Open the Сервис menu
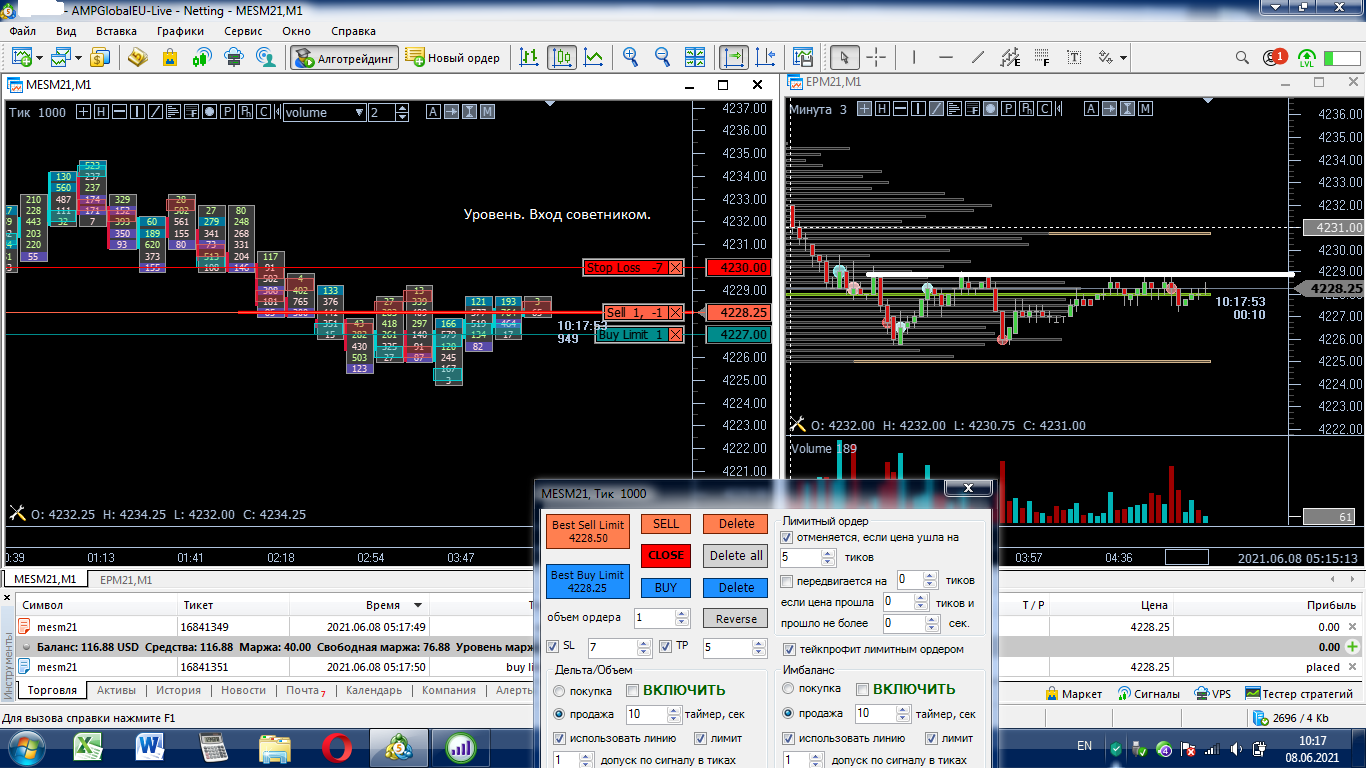Image resolution: width=1366 pixels, height=768 pixels. [x=243, y=31]
